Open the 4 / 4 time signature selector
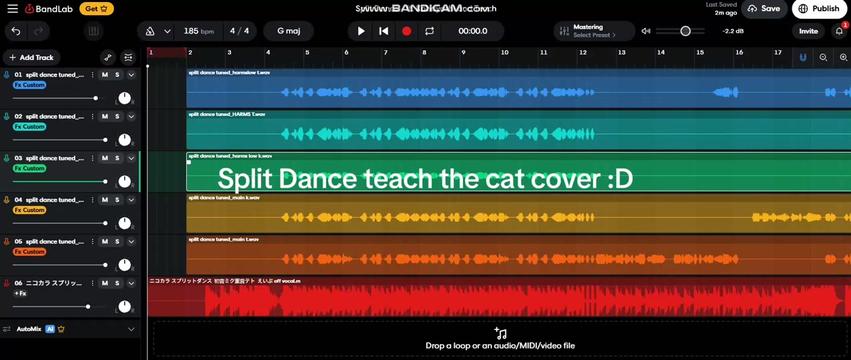This screenshot has height=360, width=851. [x=239, y=31]
